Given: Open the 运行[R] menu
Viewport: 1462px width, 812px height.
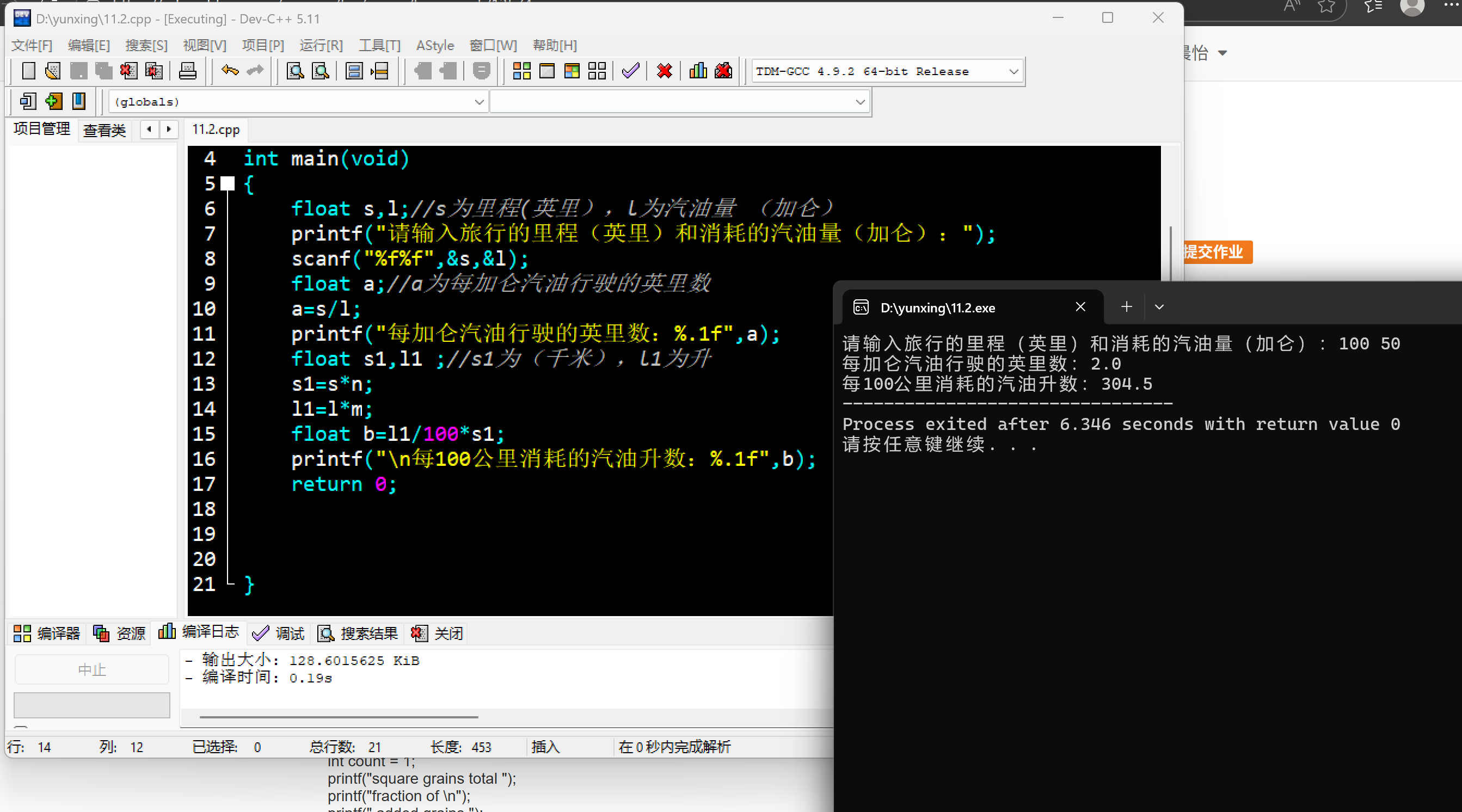Looking at the screenshot, I should tap(321, 45).
